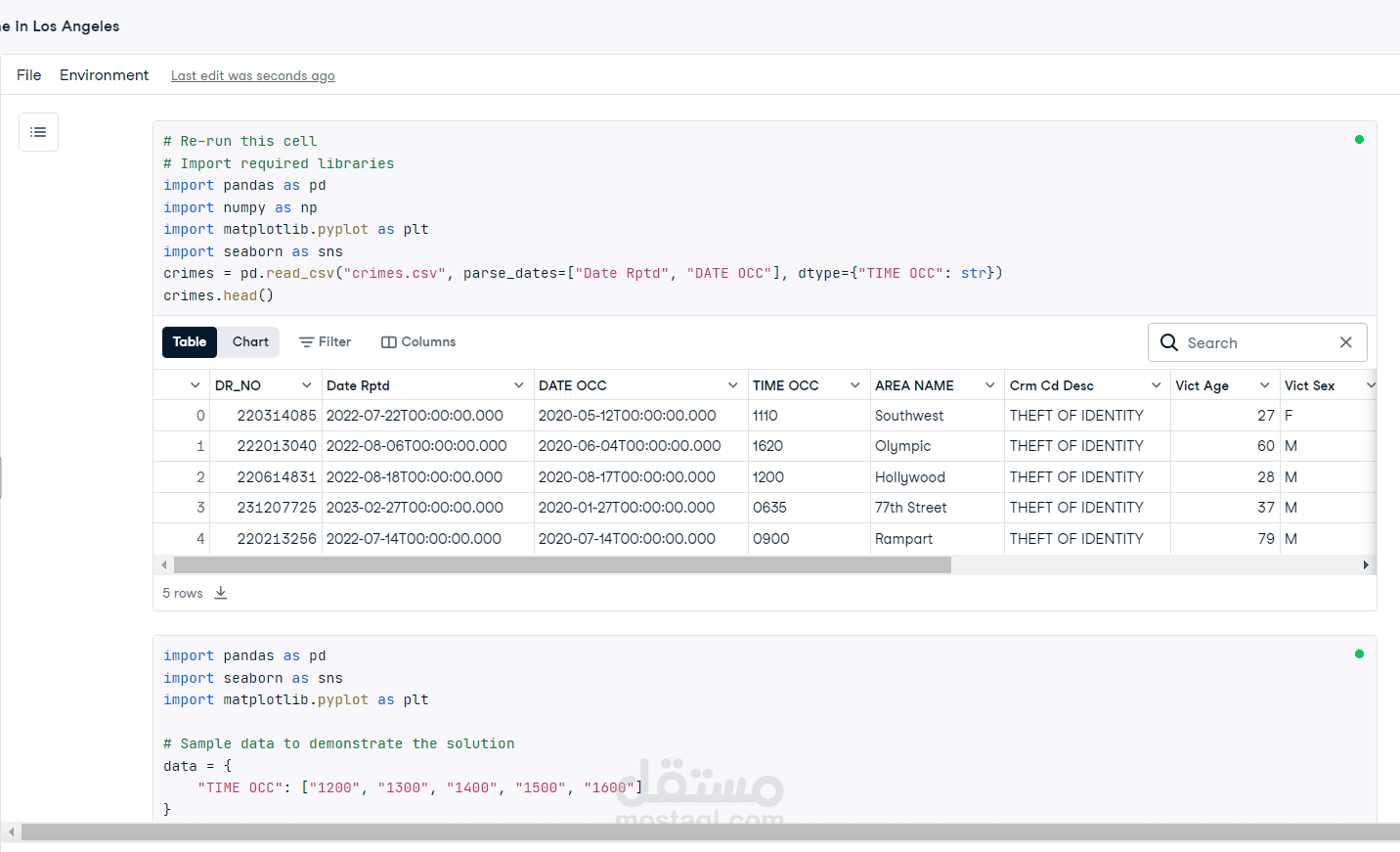The image size is (1400, 852).
Task: Open the Columns selector
Action: [418, 342]
